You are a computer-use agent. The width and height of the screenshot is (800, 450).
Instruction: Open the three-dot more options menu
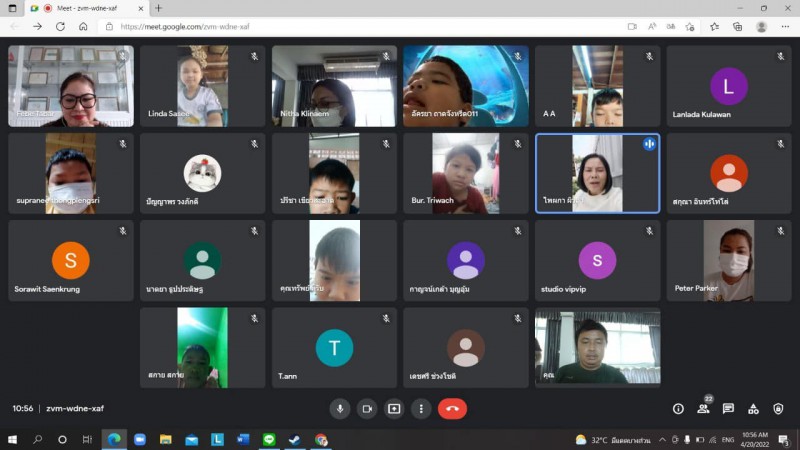tap(421, 409)
